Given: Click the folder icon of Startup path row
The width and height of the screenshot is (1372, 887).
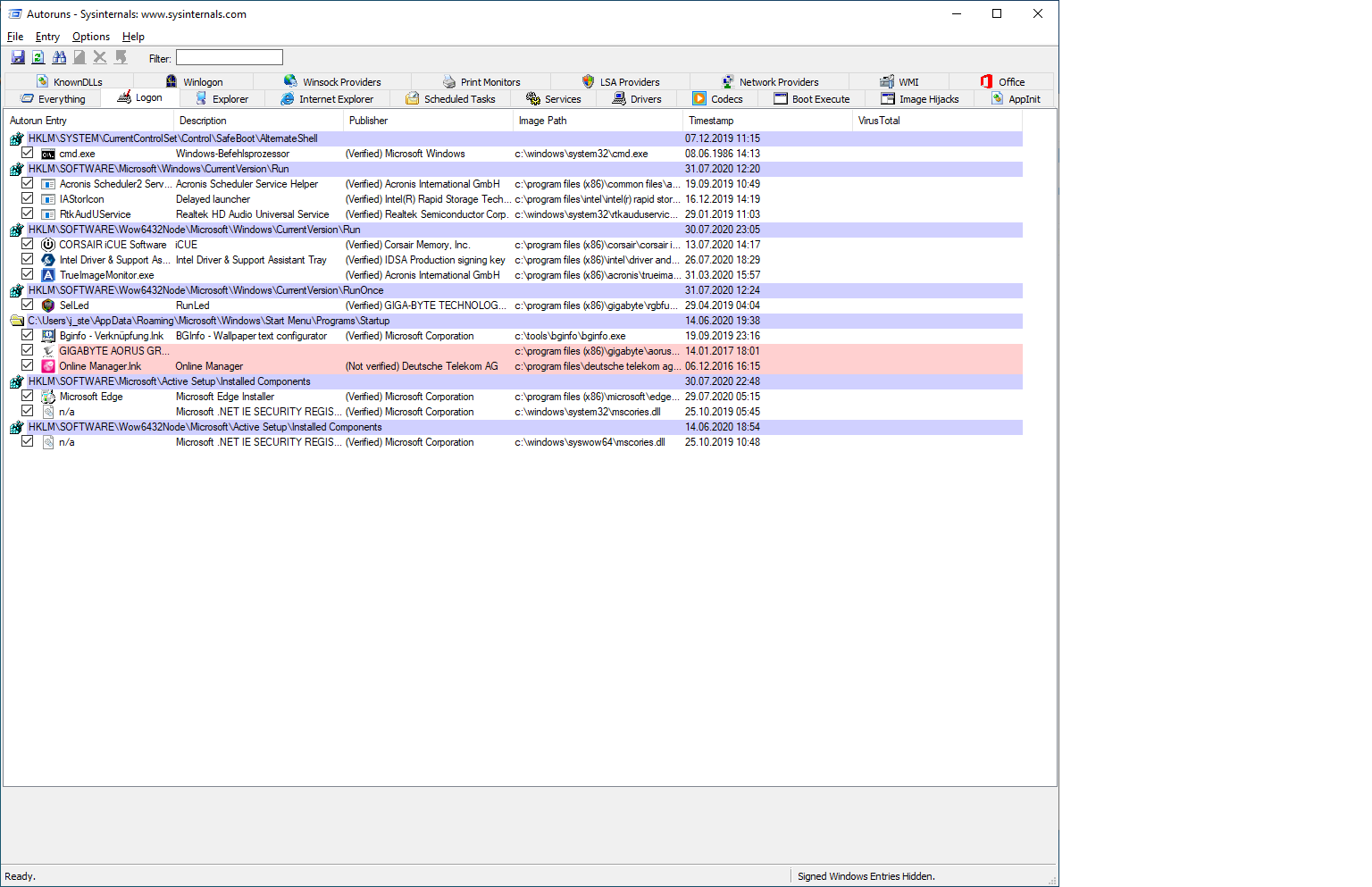Looking at the screenshot, I should pos(17,321).
